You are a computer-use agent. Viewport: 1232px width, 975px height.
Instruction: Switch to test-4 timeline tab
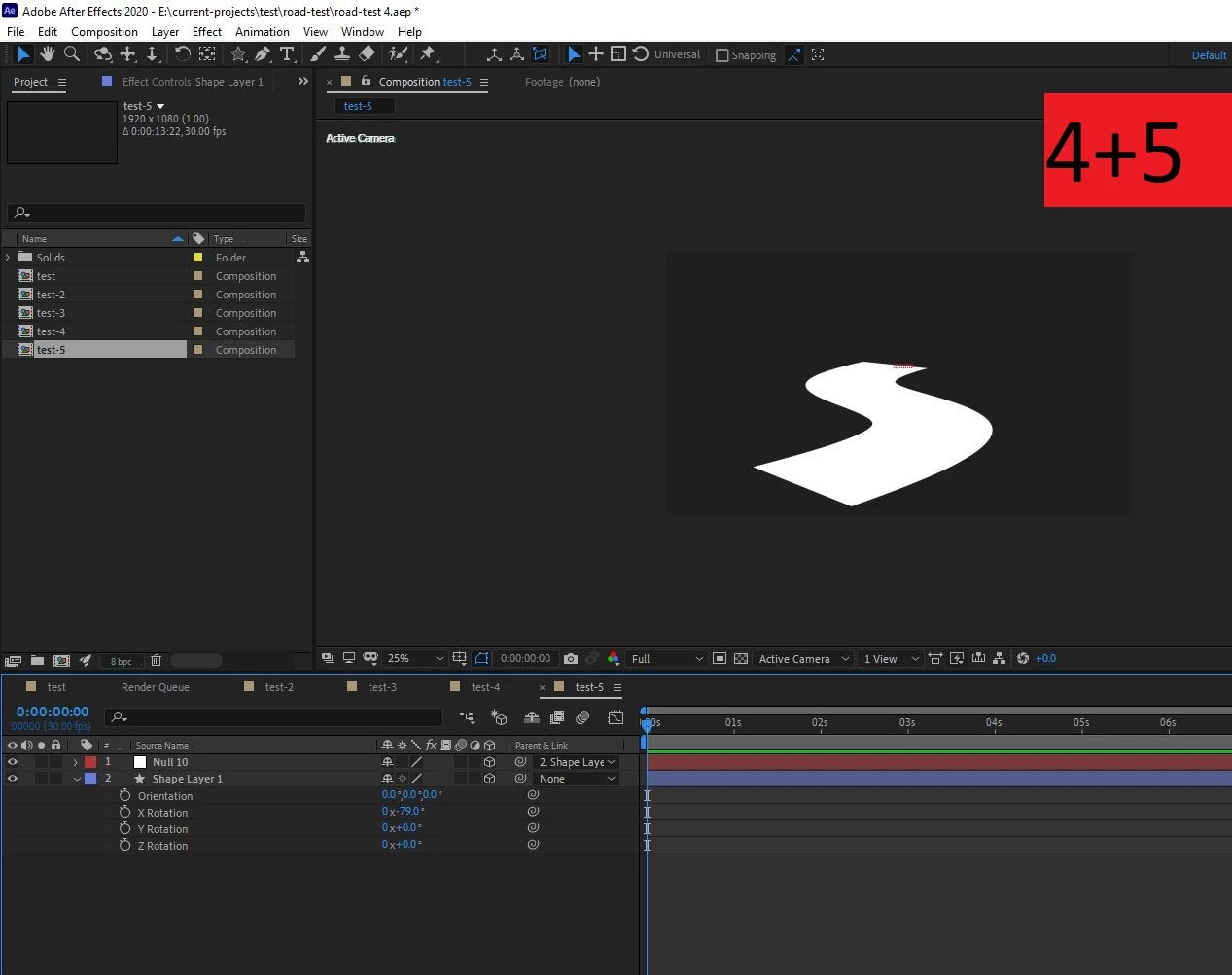coord(485,687)
